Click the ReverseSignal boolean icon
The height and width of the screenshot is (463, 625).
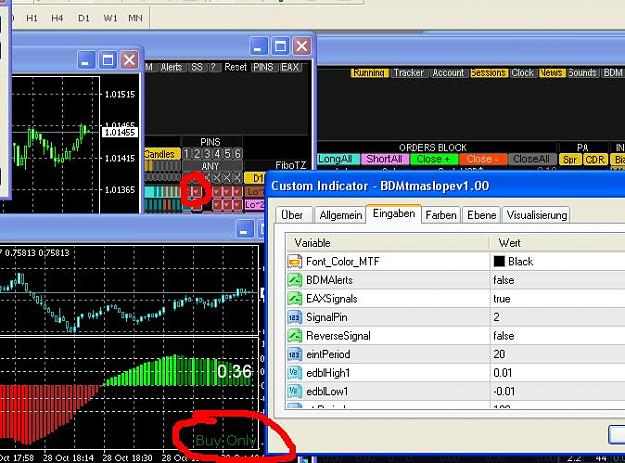coord(295,335)
